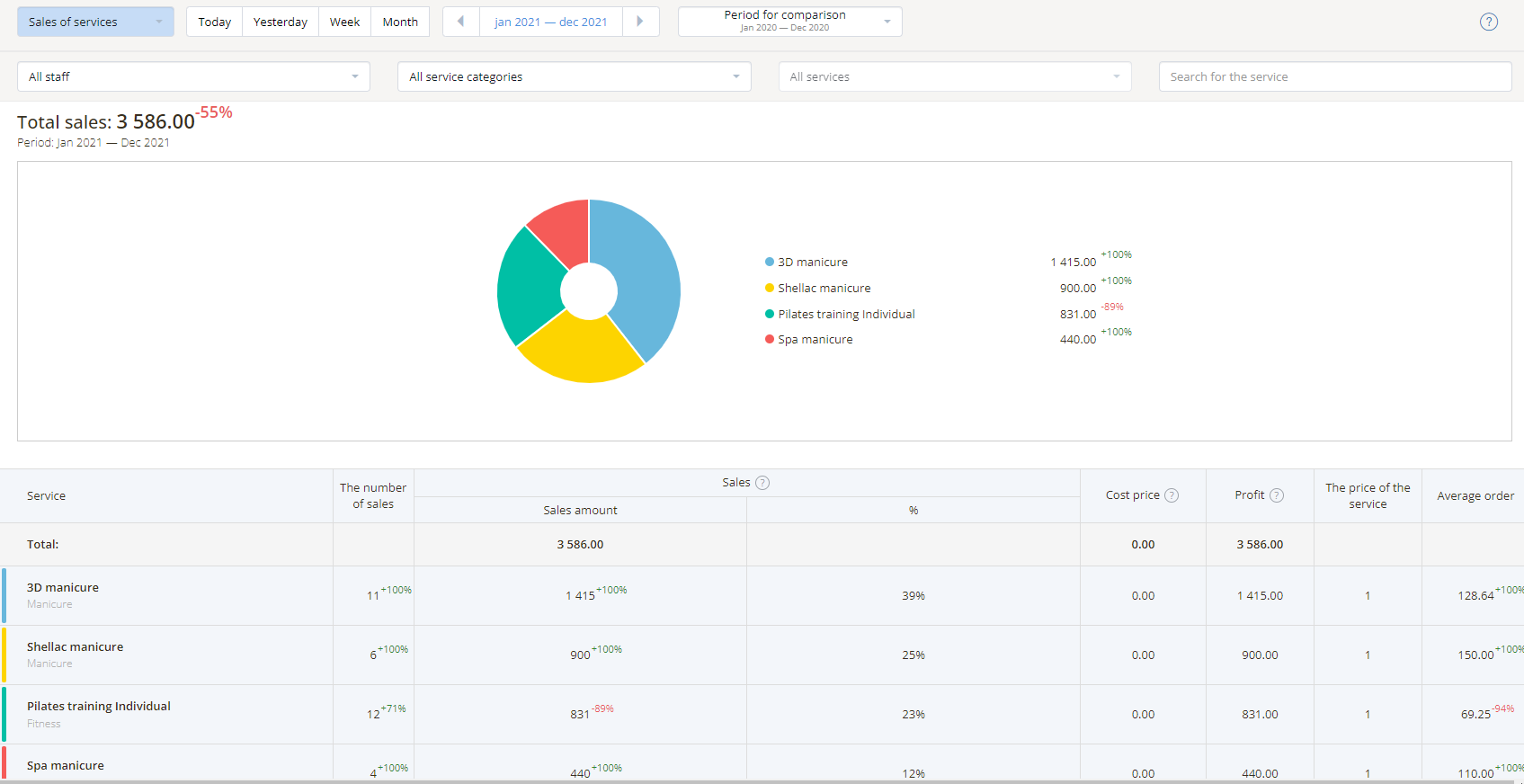Click the % column header
This screenshot has height=784, width=1524.
point(914,510)
